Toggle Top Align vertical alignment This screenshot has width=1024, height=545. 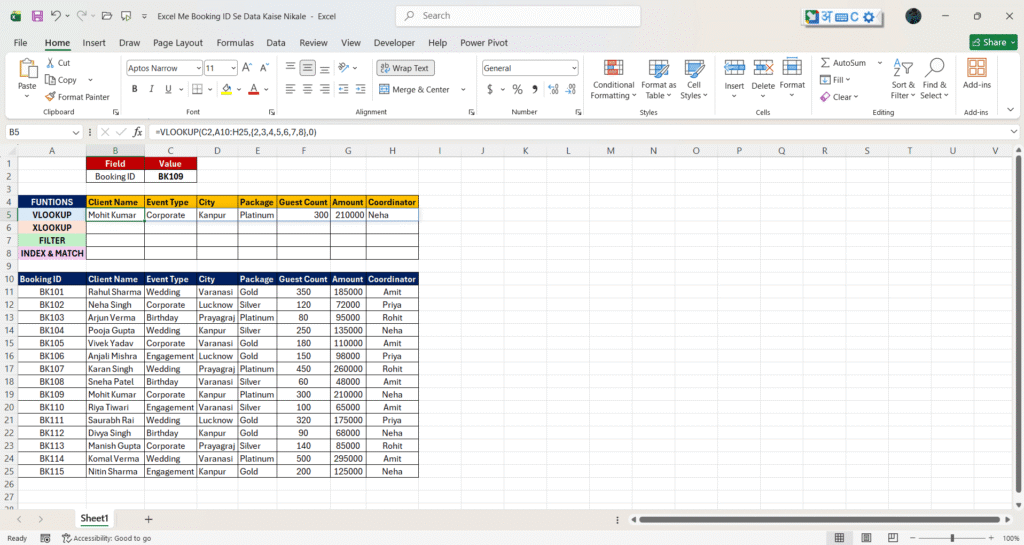[291, 68]
